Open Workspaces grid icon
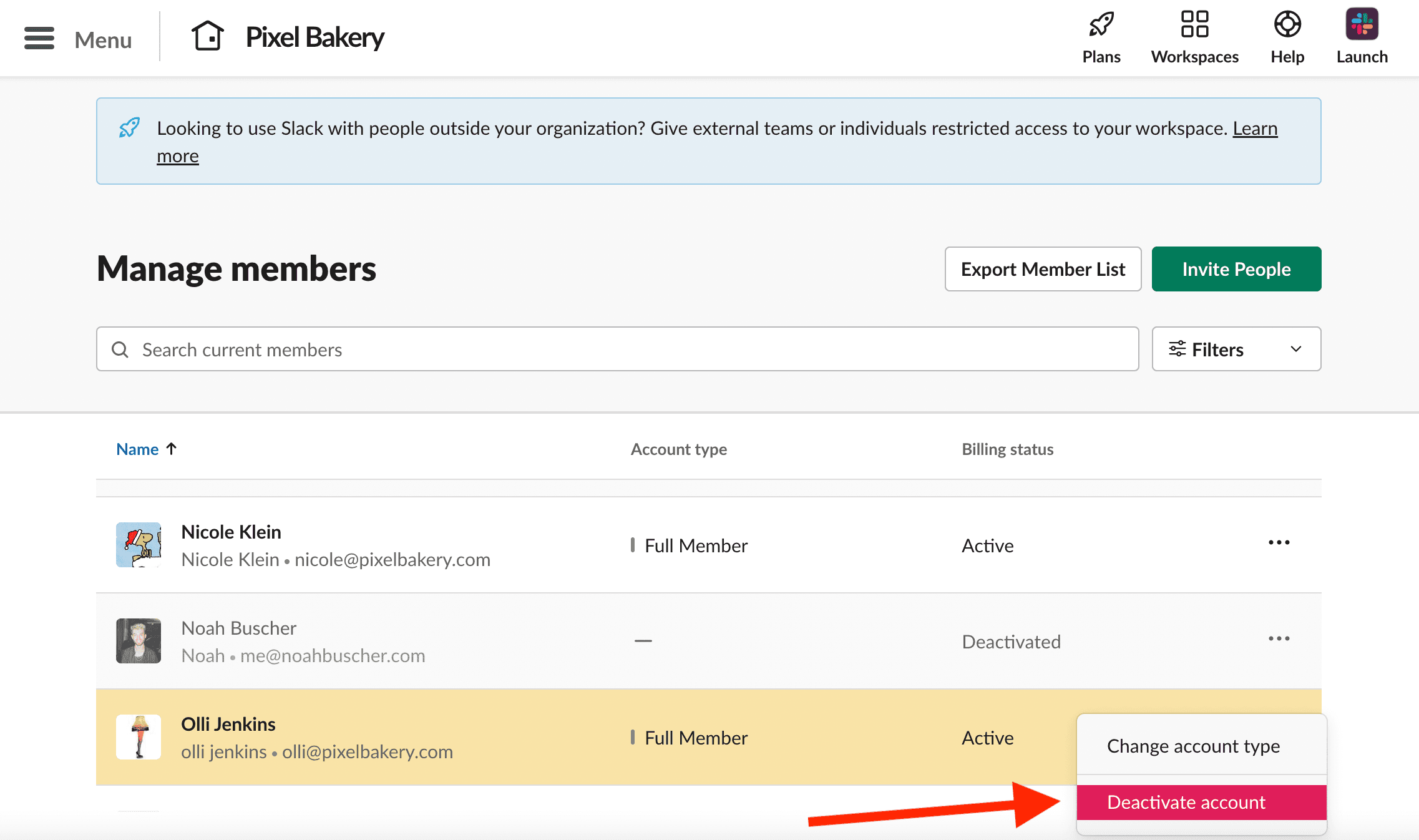1419x840 pixels. click(x=1194, y=24)
